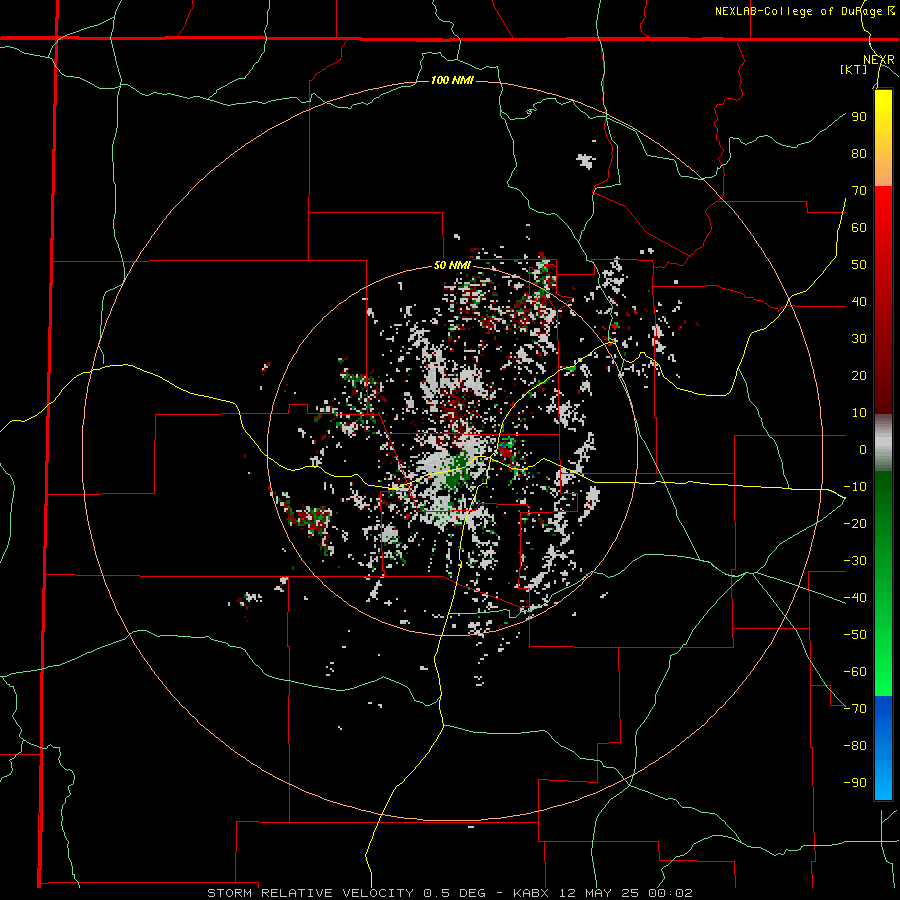This screenshot has width=900, height=900.
Task: Click the blue bottom segment of the color bar
Action: [883, 747]
